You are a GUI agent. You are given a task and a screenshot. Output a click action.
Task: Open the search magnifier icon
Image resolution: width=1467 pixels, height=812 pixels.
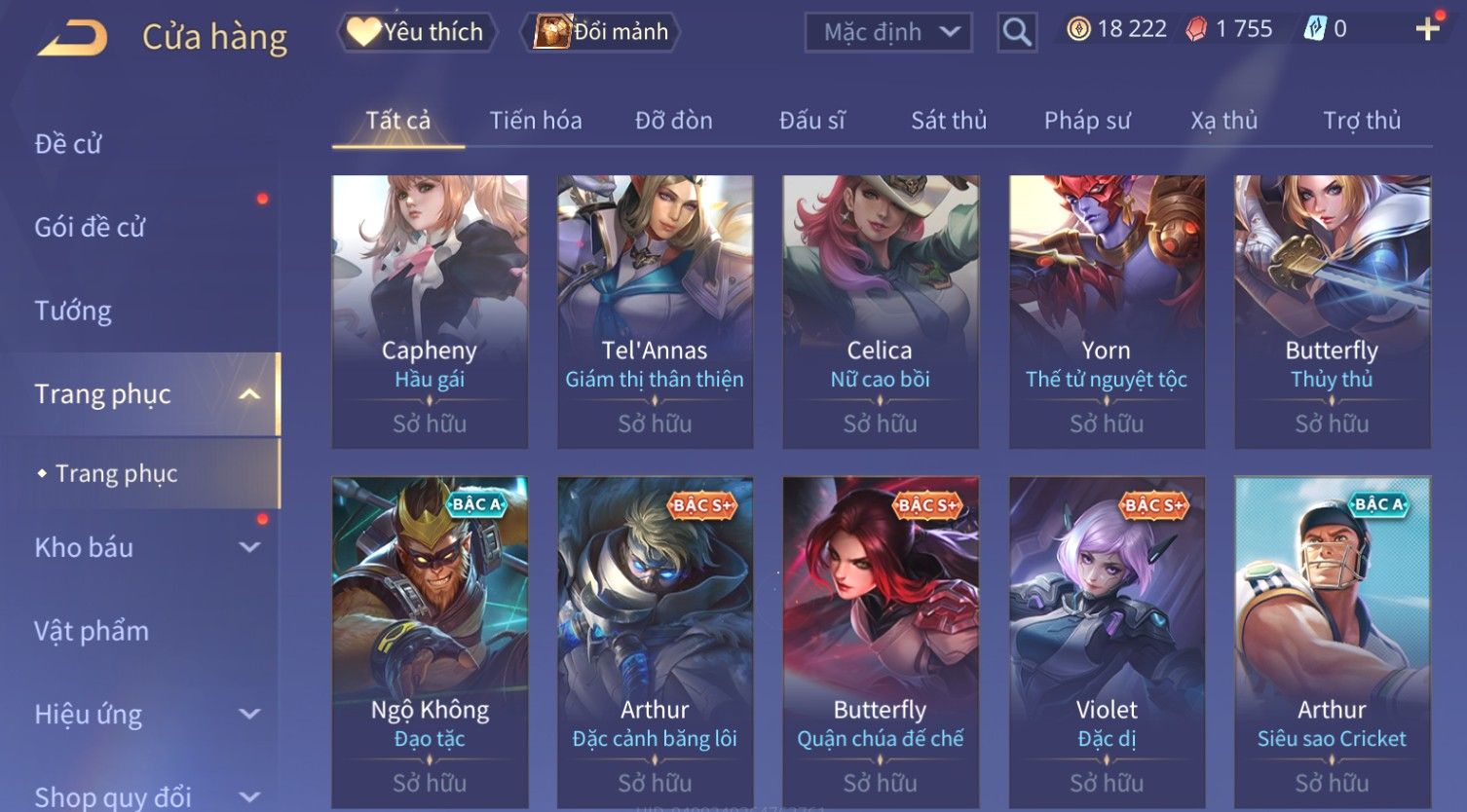[x=1016, y=32]
